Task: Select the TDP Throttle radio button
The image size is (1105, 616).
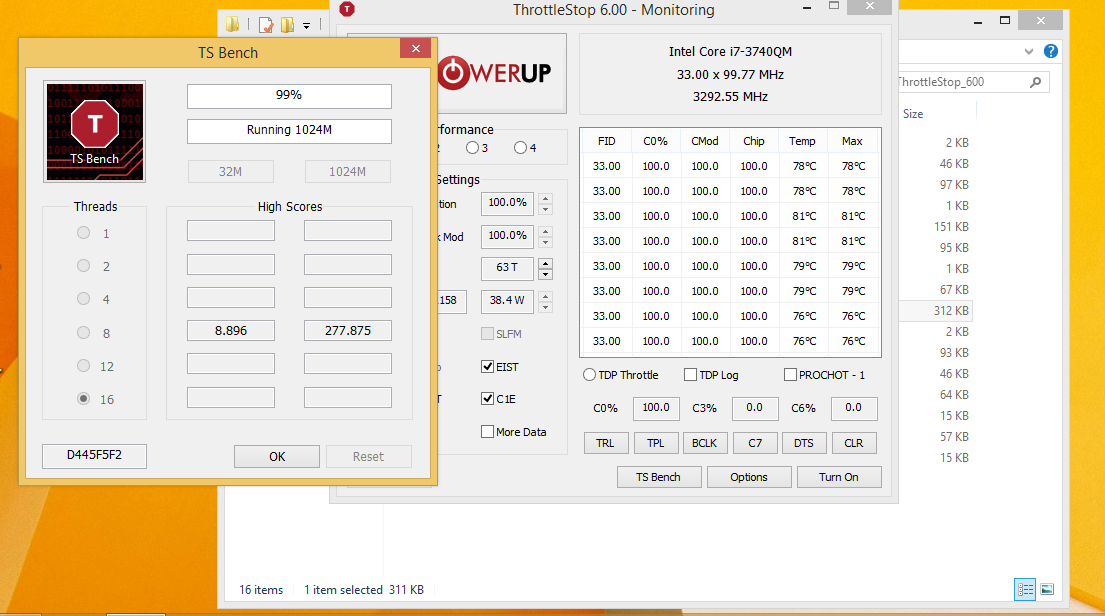Action: tap(590, 375)
